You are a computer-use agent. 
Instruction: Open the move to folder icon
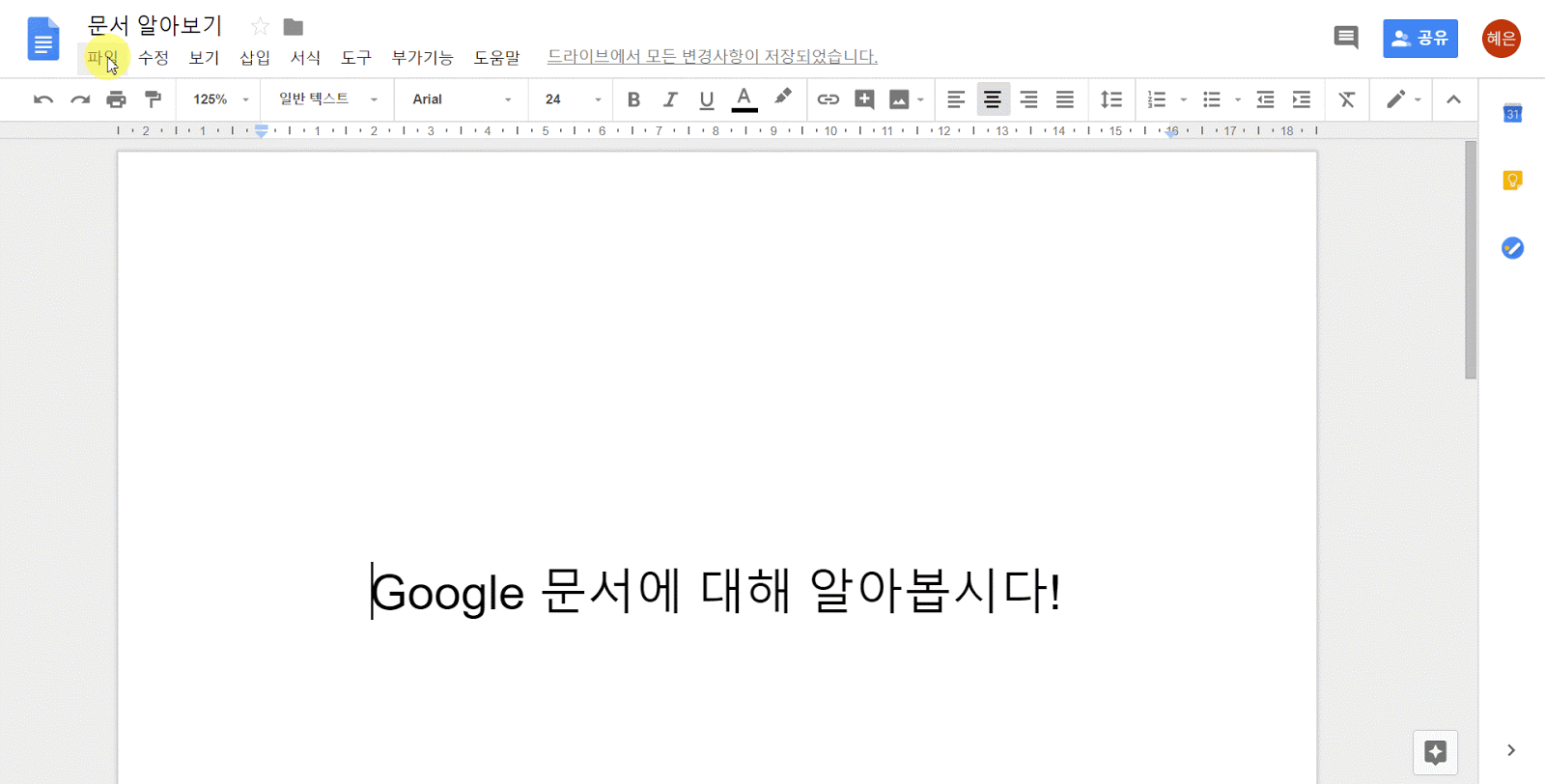(x=294, y=26)
